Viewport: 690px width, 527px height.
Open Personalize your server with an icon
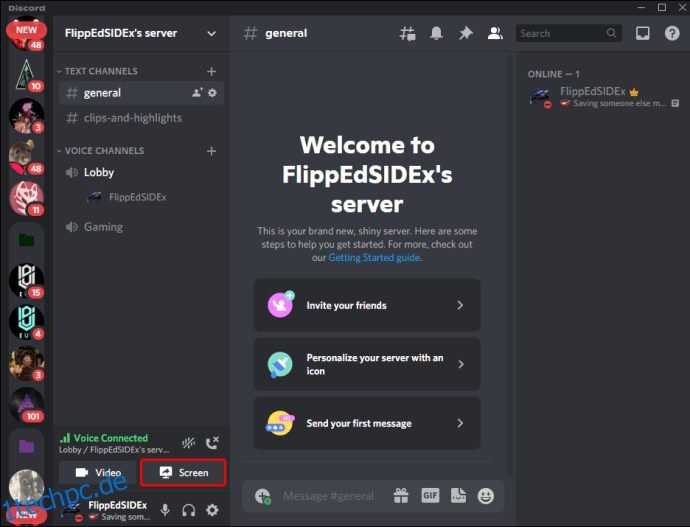pyautogui.click(x=367, y=364)
